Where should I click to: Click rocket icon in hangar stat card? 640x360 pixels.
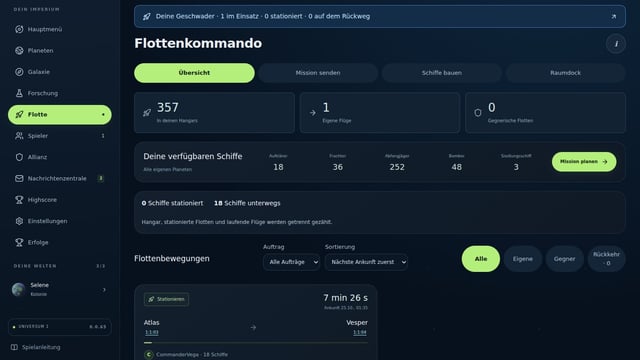147,113
